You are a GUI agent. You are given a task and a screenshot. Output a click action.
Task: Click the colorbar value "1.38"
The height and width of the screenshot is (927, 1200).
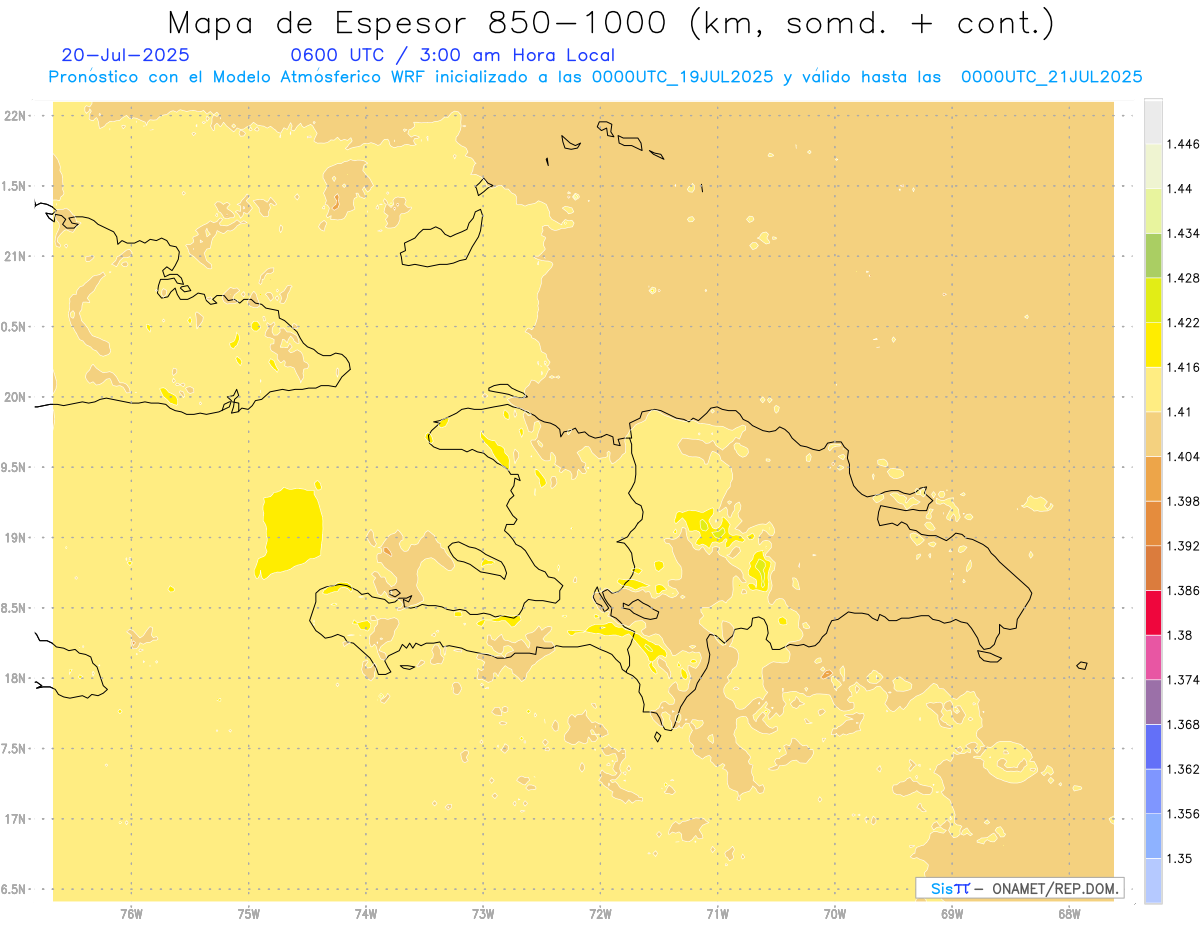point(1180,635)
